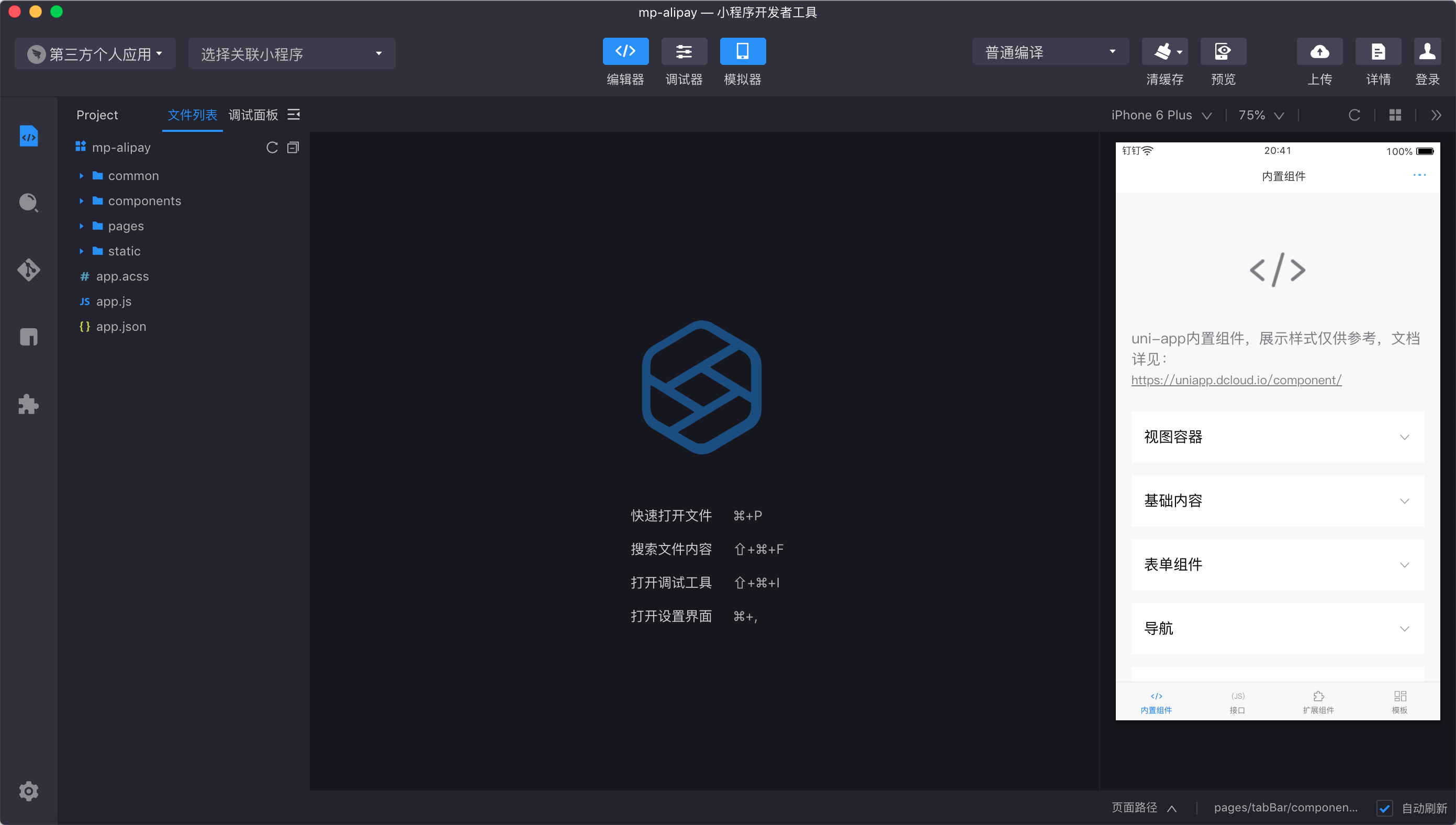Screen dimensions: 1456x825
Task: Open settings gear at bottom left
Action: (x=28, y=791)
